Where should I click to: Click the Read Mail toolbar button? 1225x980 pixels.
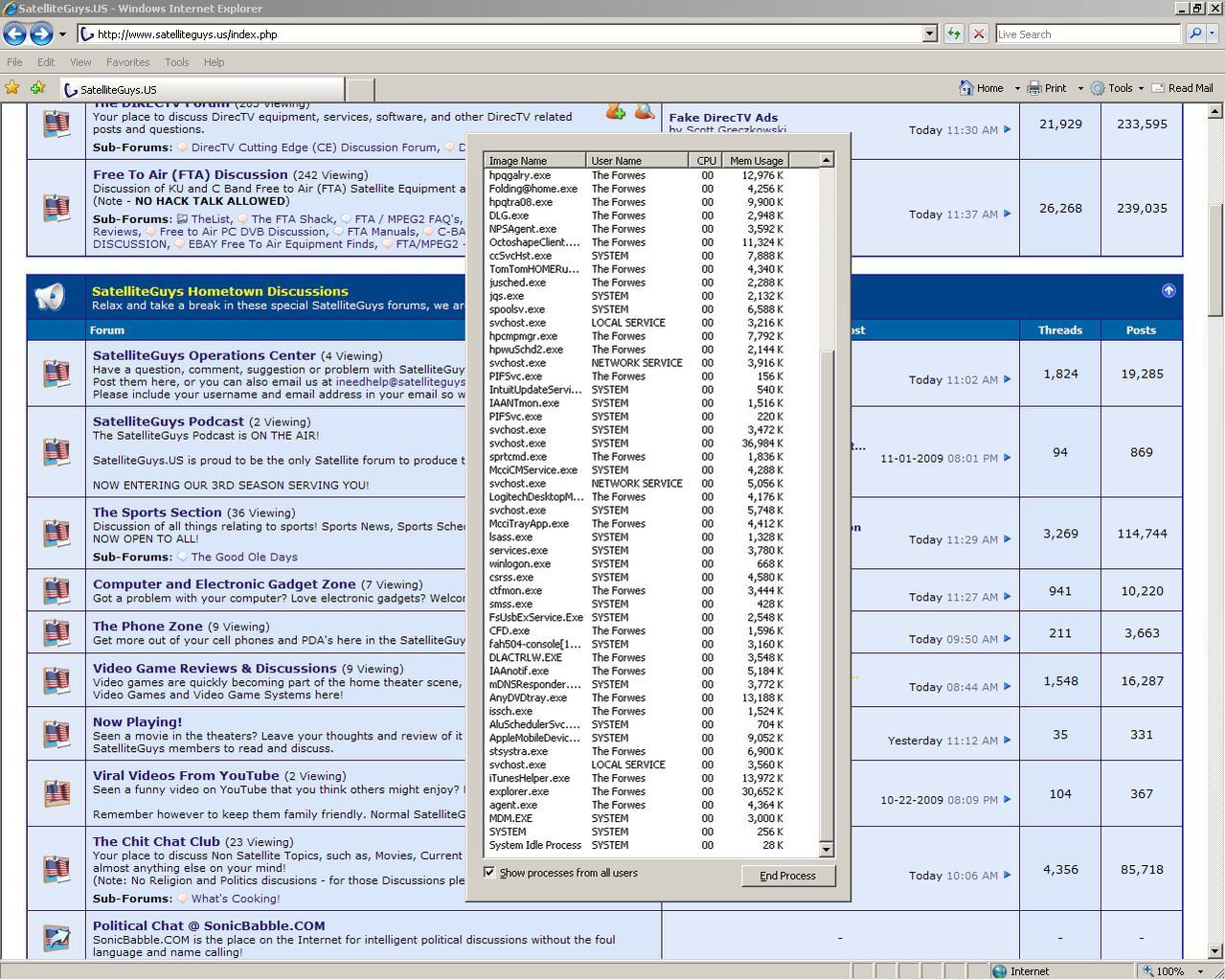(1182, 88)
